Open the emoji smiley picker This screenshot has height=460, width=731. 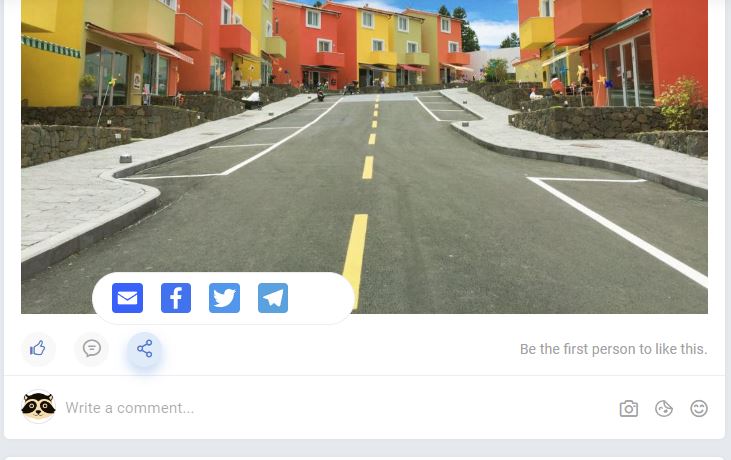(699, 409)
